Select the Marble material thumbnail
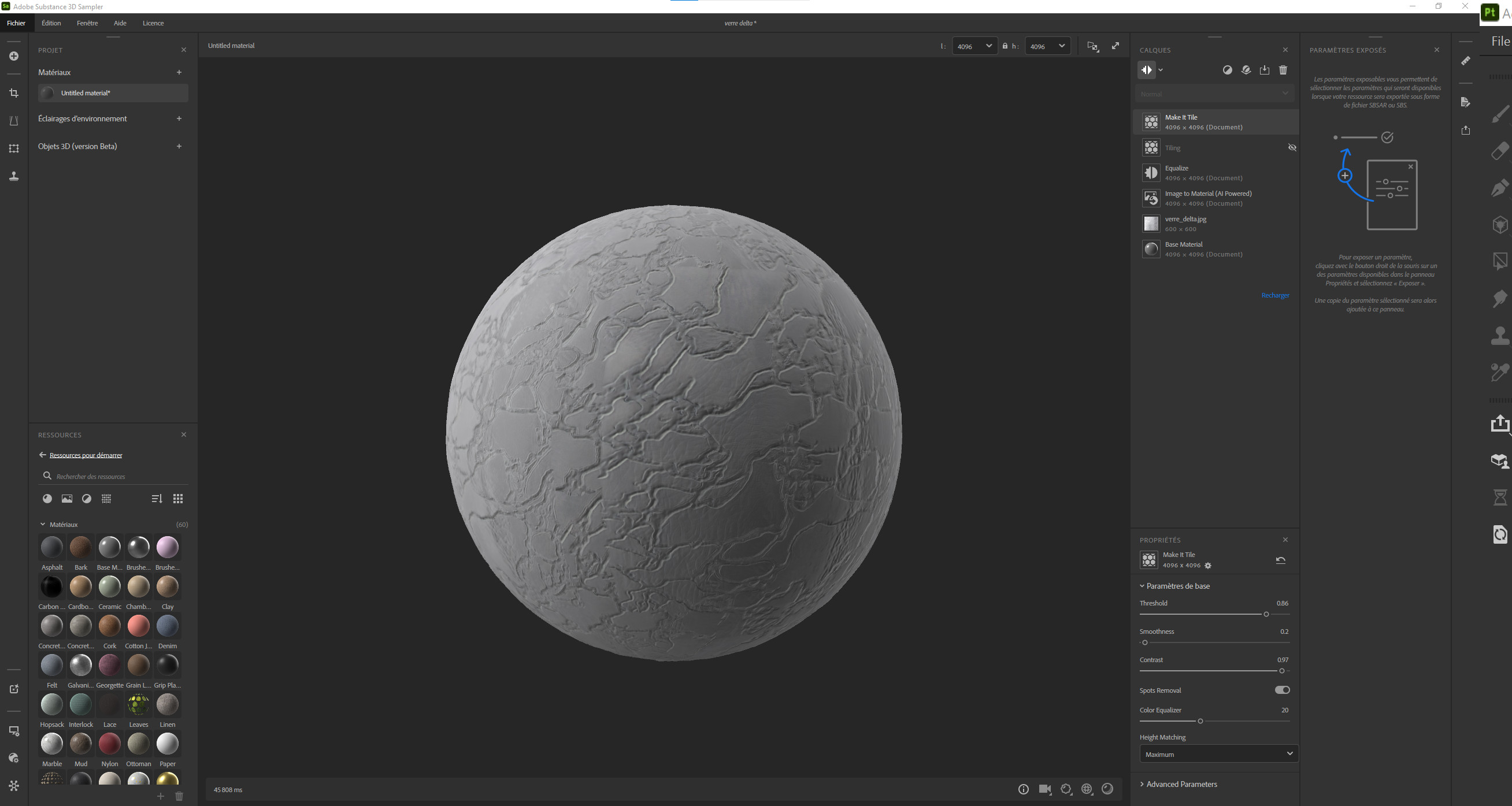Screen dimensions: 1512x806 [51, 743]
